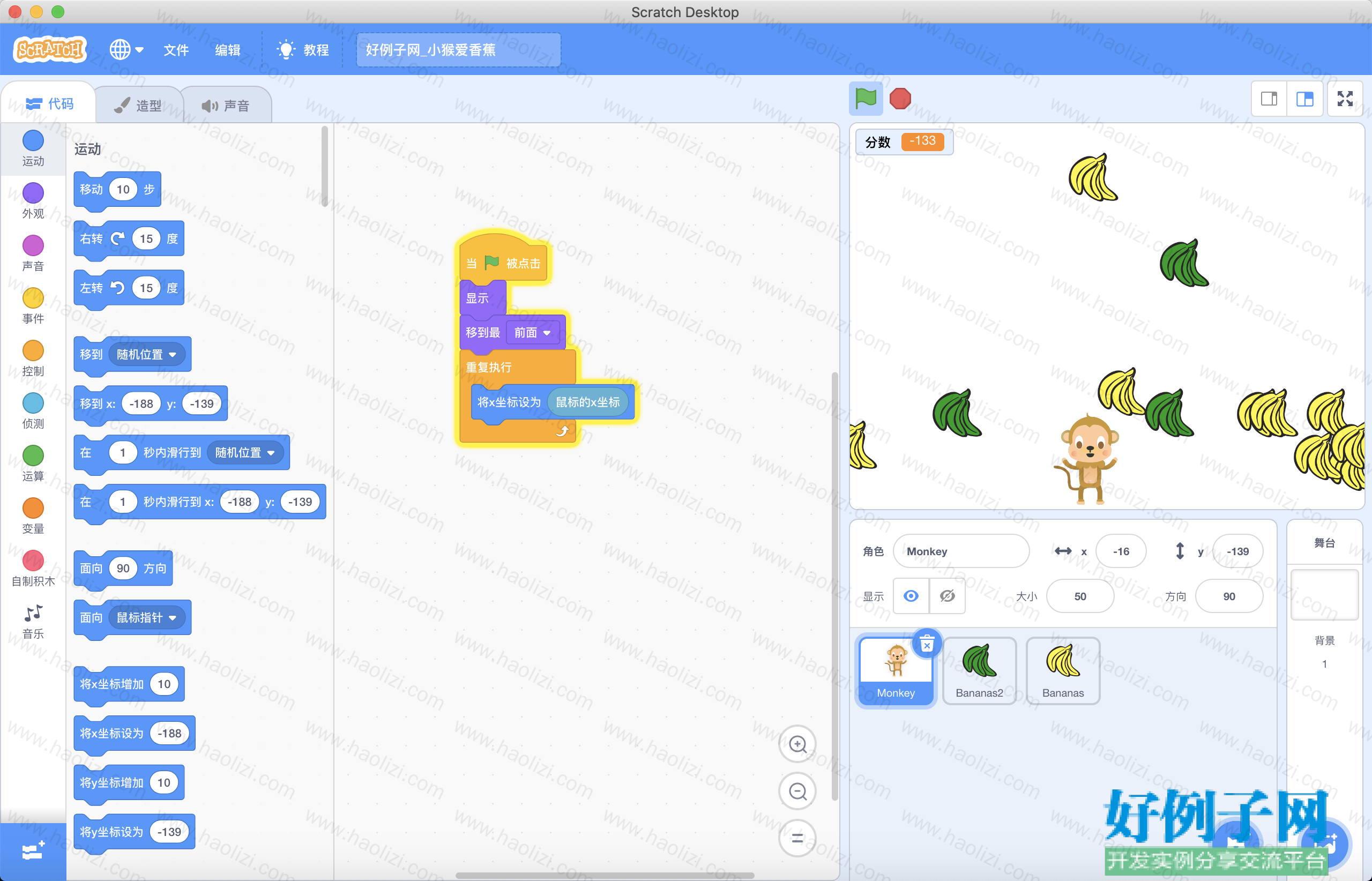Select the 控制 control category
The width and height of the screenshot is (1372, 881).
pos(33,358)
